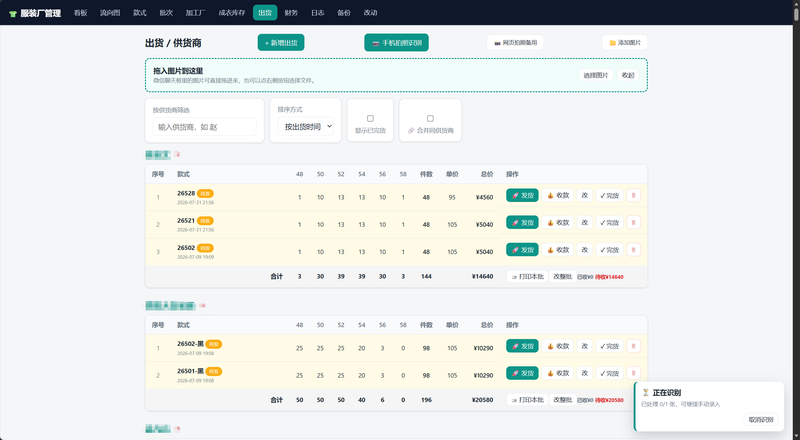Open the 备份 tab

(x=344, y=13)
